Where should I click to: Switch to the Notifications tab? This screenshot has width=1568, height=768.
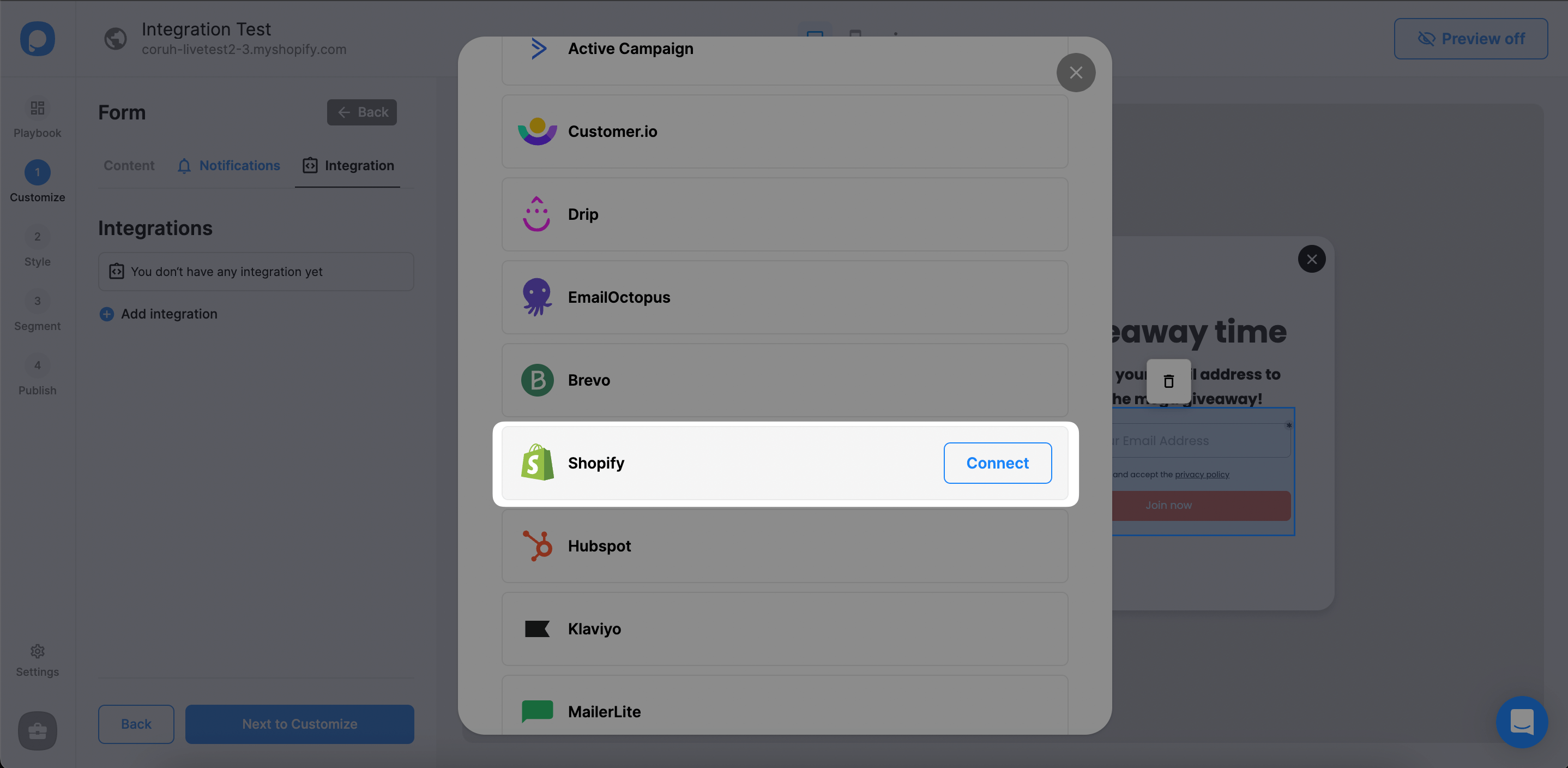point(239,165)
